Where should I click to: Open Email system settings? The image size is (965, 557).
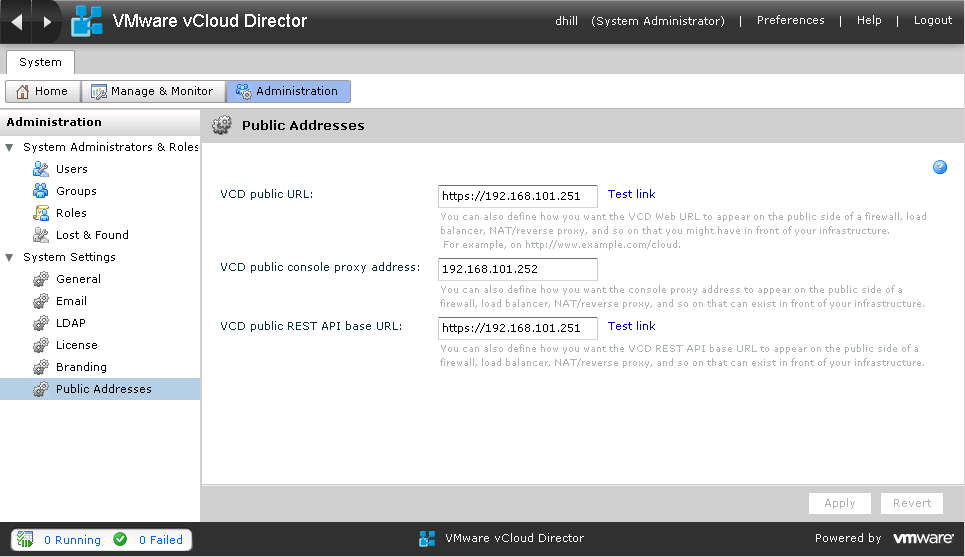tap(71, 301)
